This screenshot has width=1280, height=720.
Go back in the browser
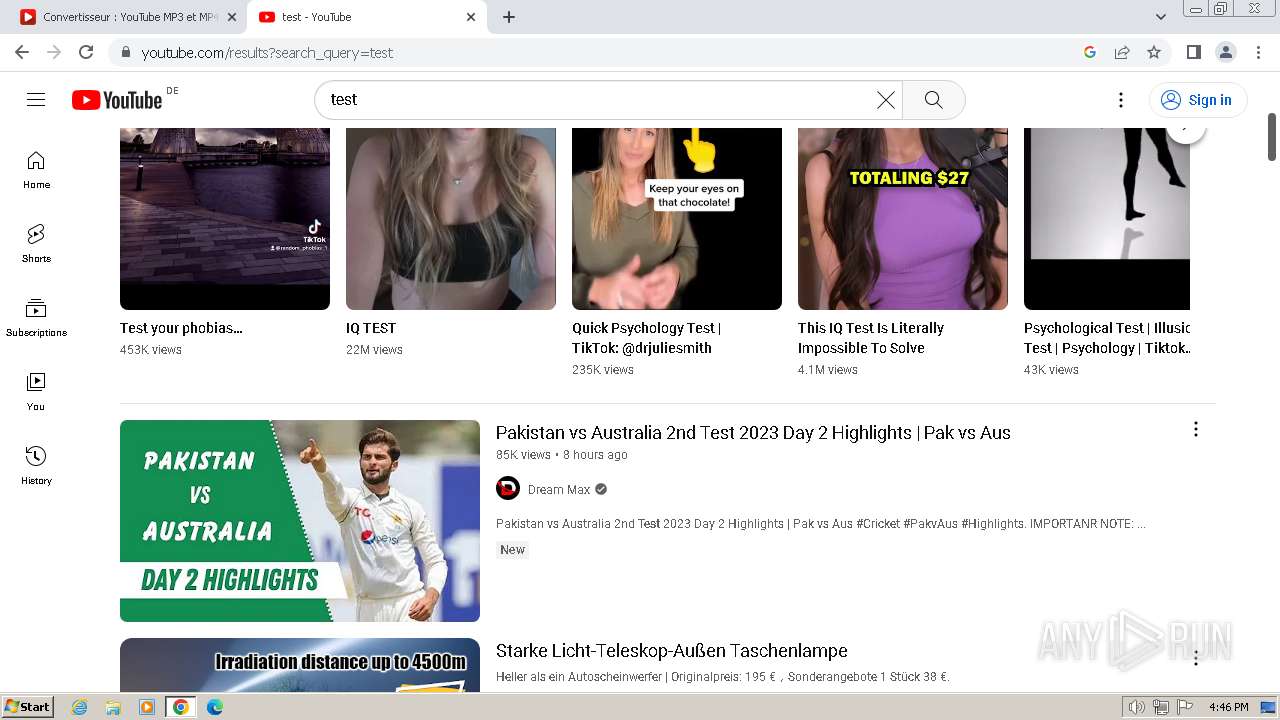pyautogui.click(x=22, y=52)
